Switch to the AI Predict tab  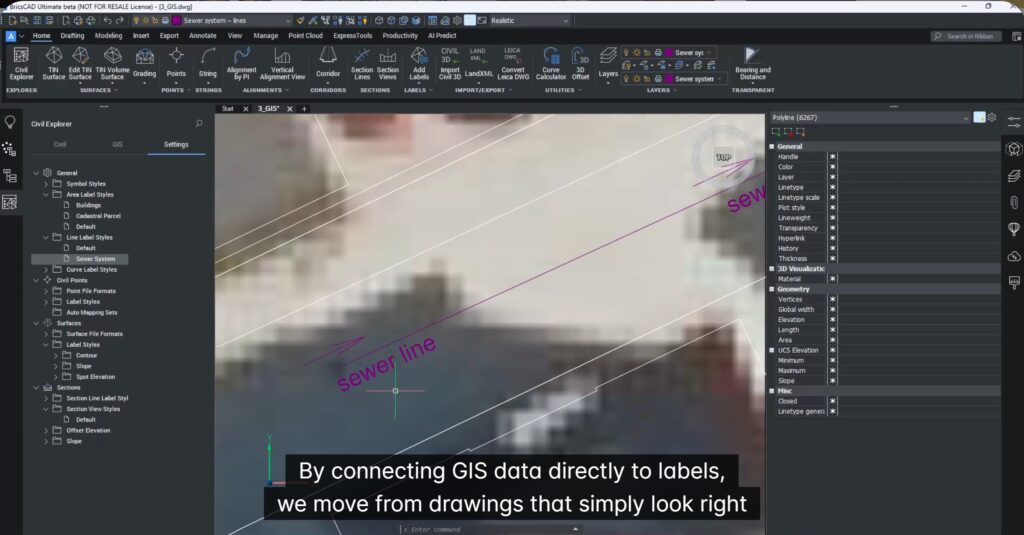tap(442, 36)
